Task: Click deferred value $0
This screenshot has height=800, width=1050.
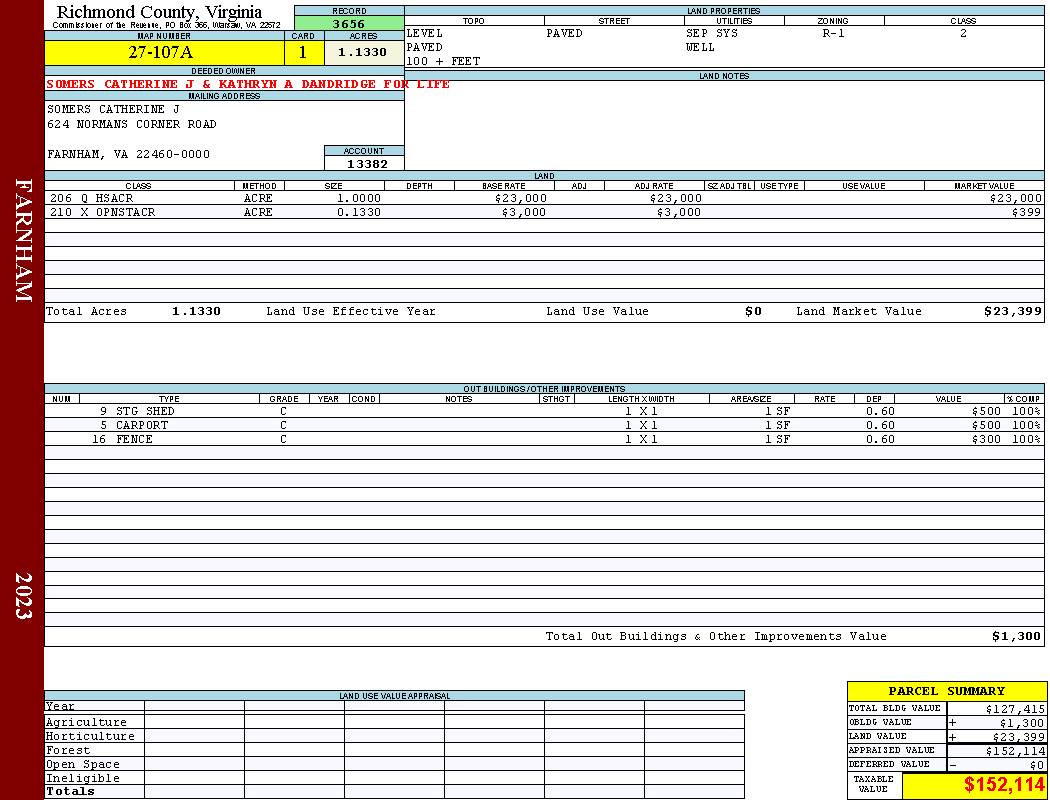Action: tap(1037, 765)
